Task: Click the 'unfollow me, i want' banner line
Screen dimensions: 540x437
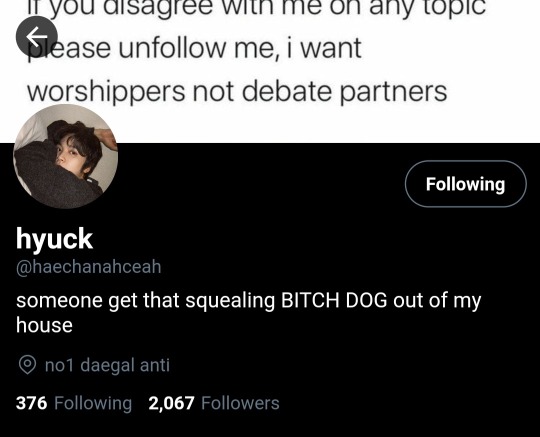Action: point(240,48)
